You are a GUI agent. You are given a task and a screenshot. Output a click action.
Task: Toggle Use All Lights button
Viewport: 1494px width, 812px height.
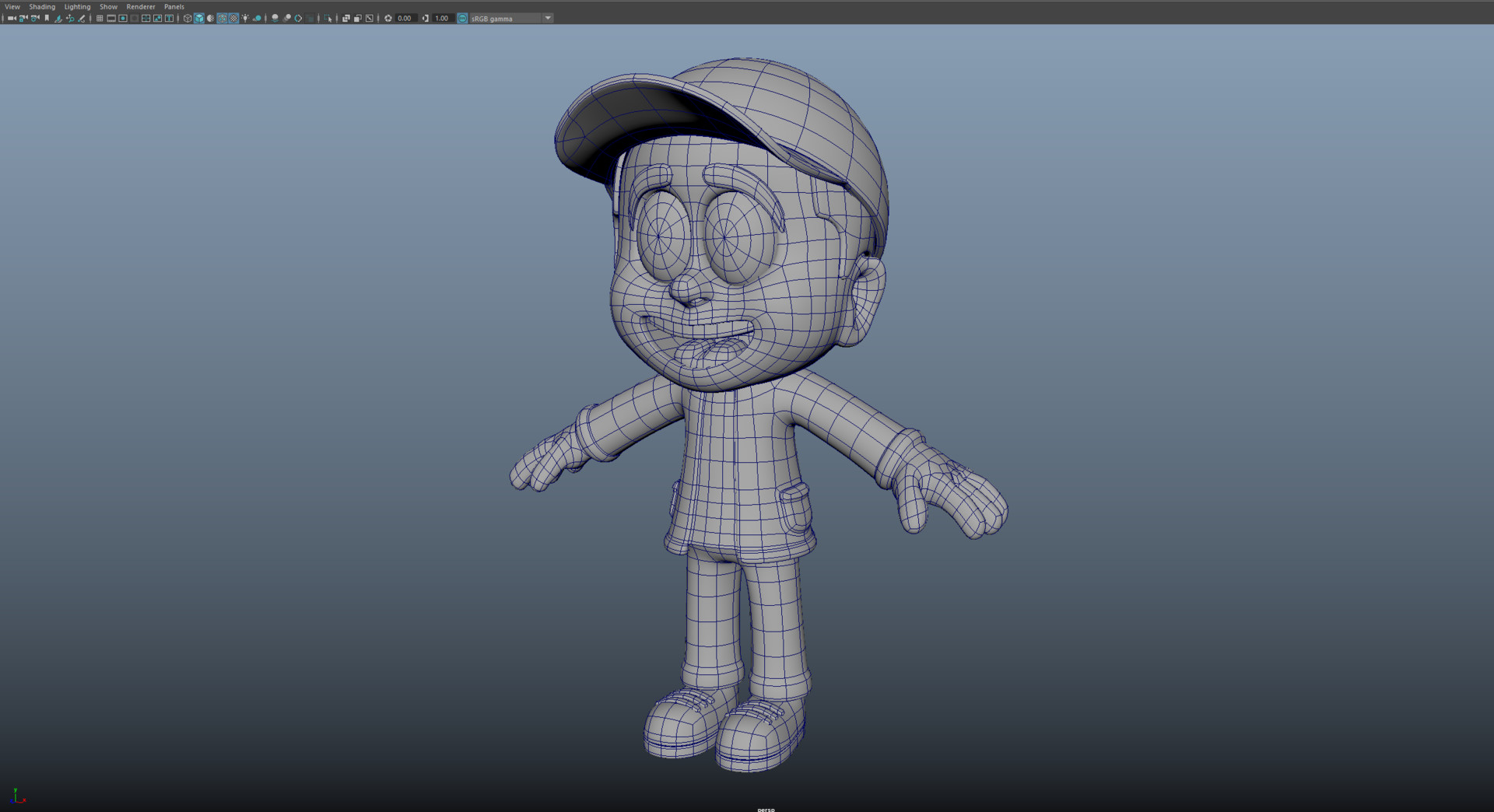245,18
